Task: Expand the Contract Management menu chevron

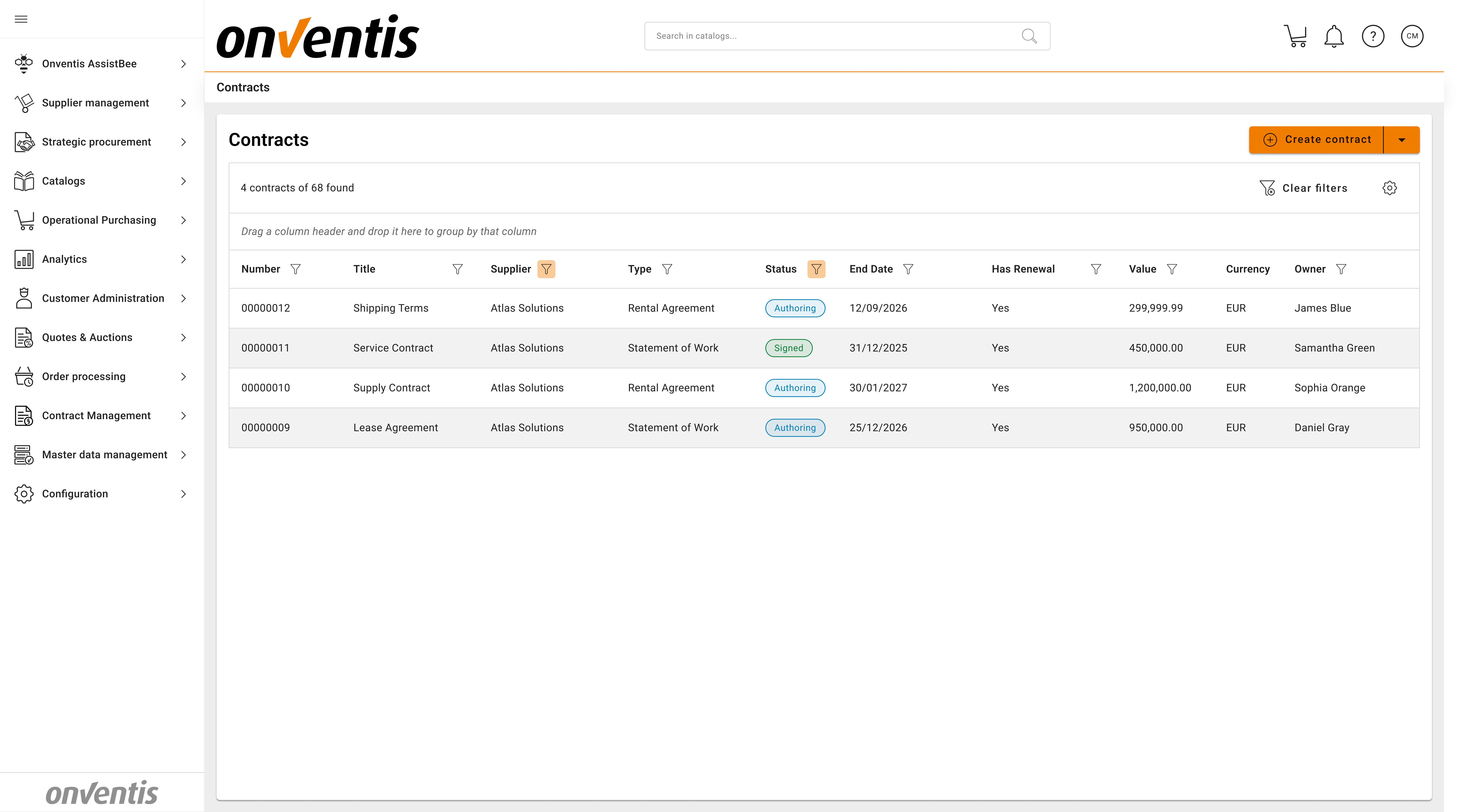Action: [x=183, y=416]
